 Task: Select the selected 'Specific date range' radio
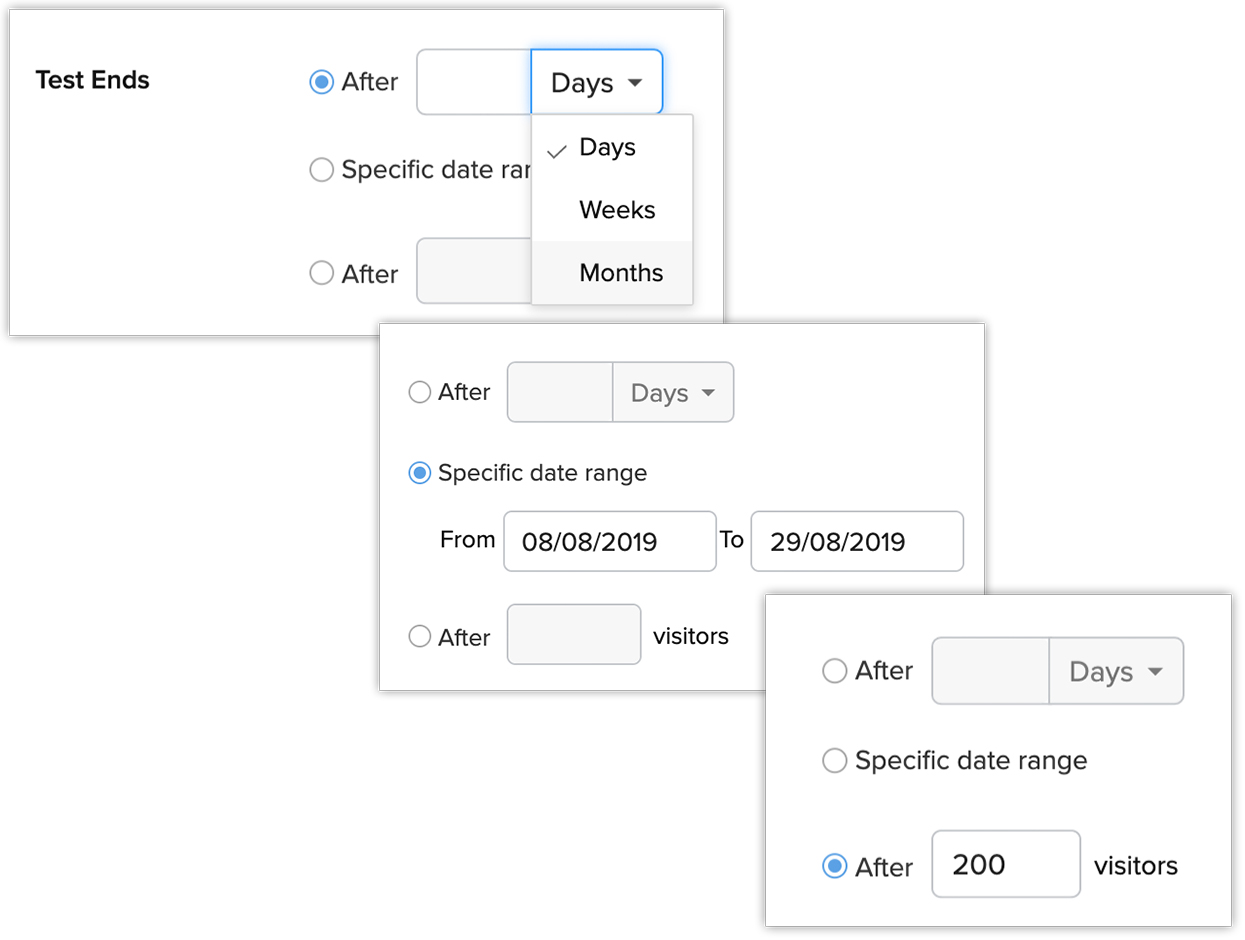420,473
